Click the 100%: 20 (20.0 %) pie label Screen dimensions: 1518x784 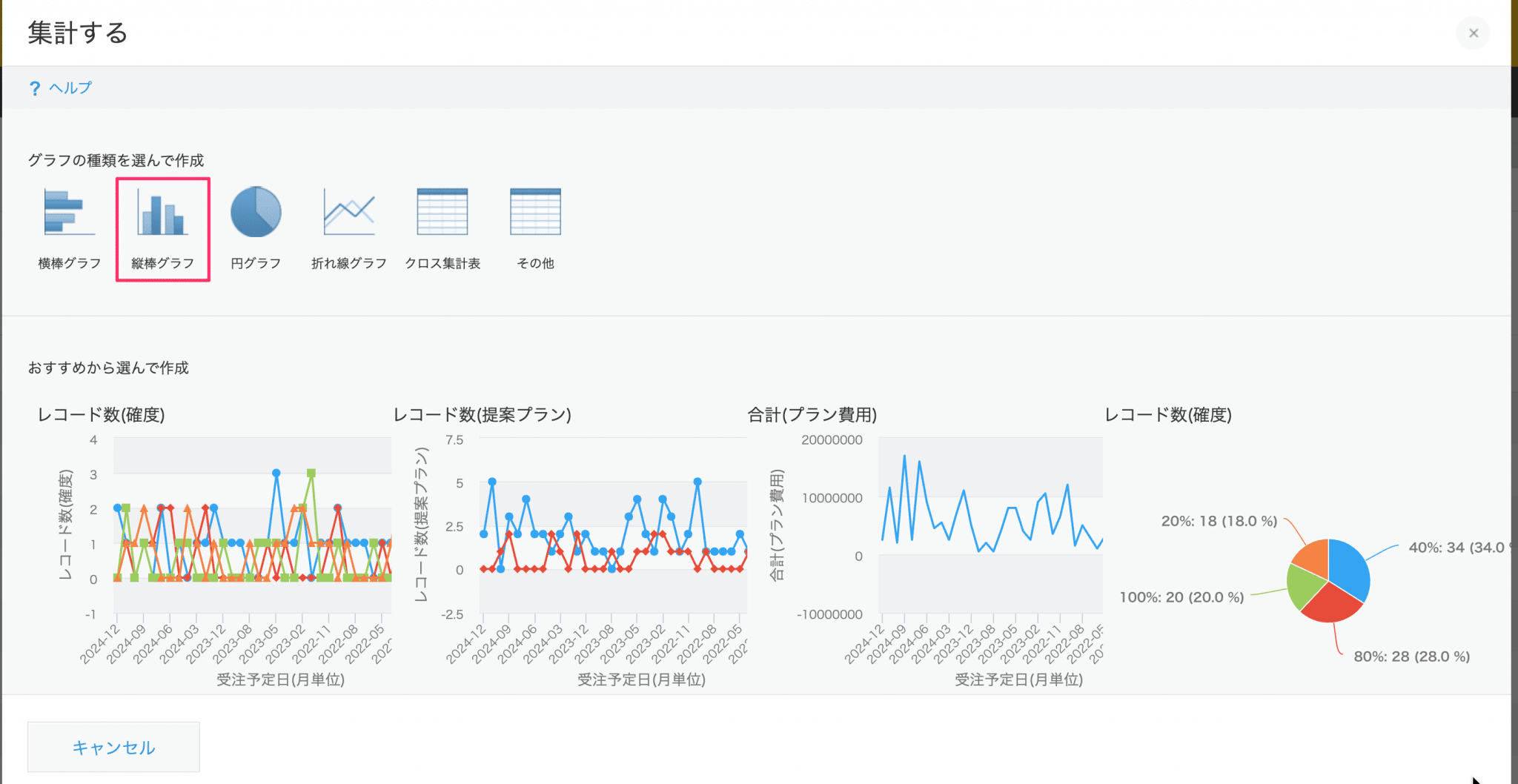[x=1181, y=597]
